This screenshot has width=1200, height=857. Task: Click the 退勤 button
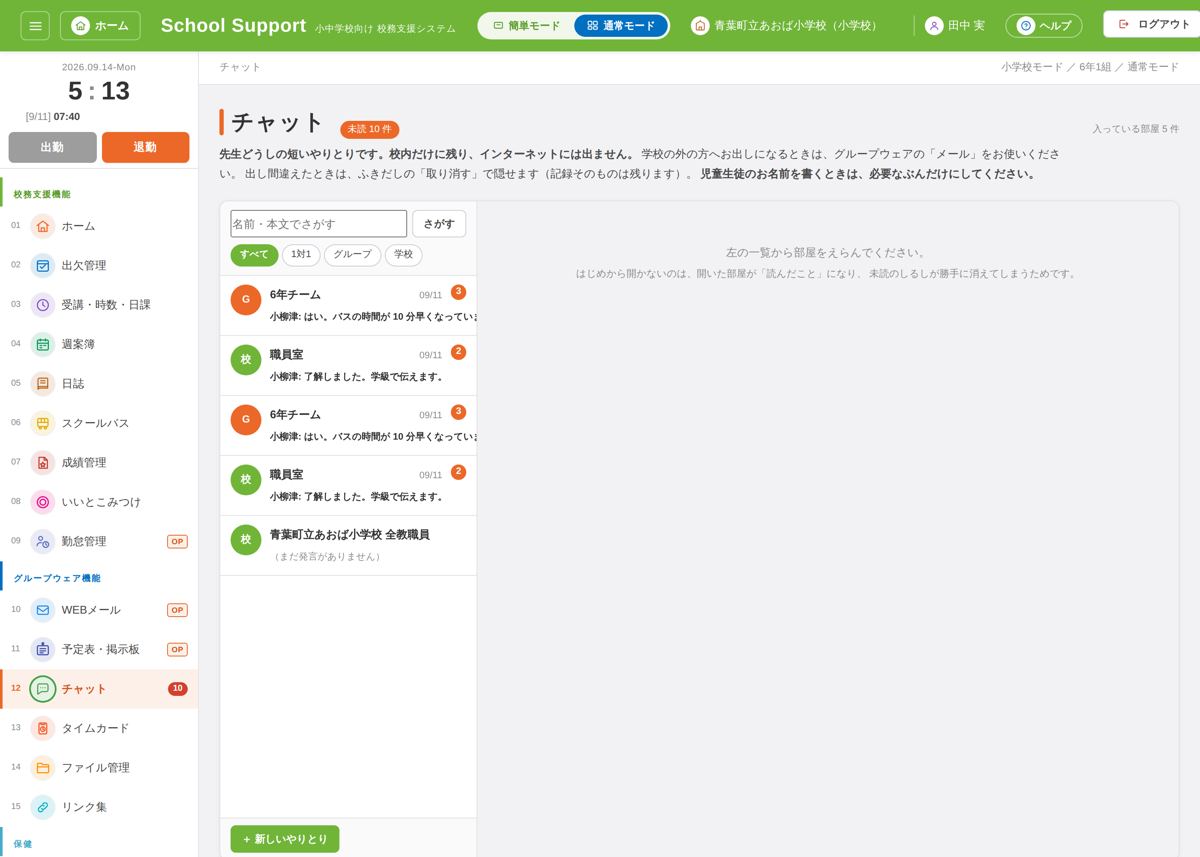point(145,147)
